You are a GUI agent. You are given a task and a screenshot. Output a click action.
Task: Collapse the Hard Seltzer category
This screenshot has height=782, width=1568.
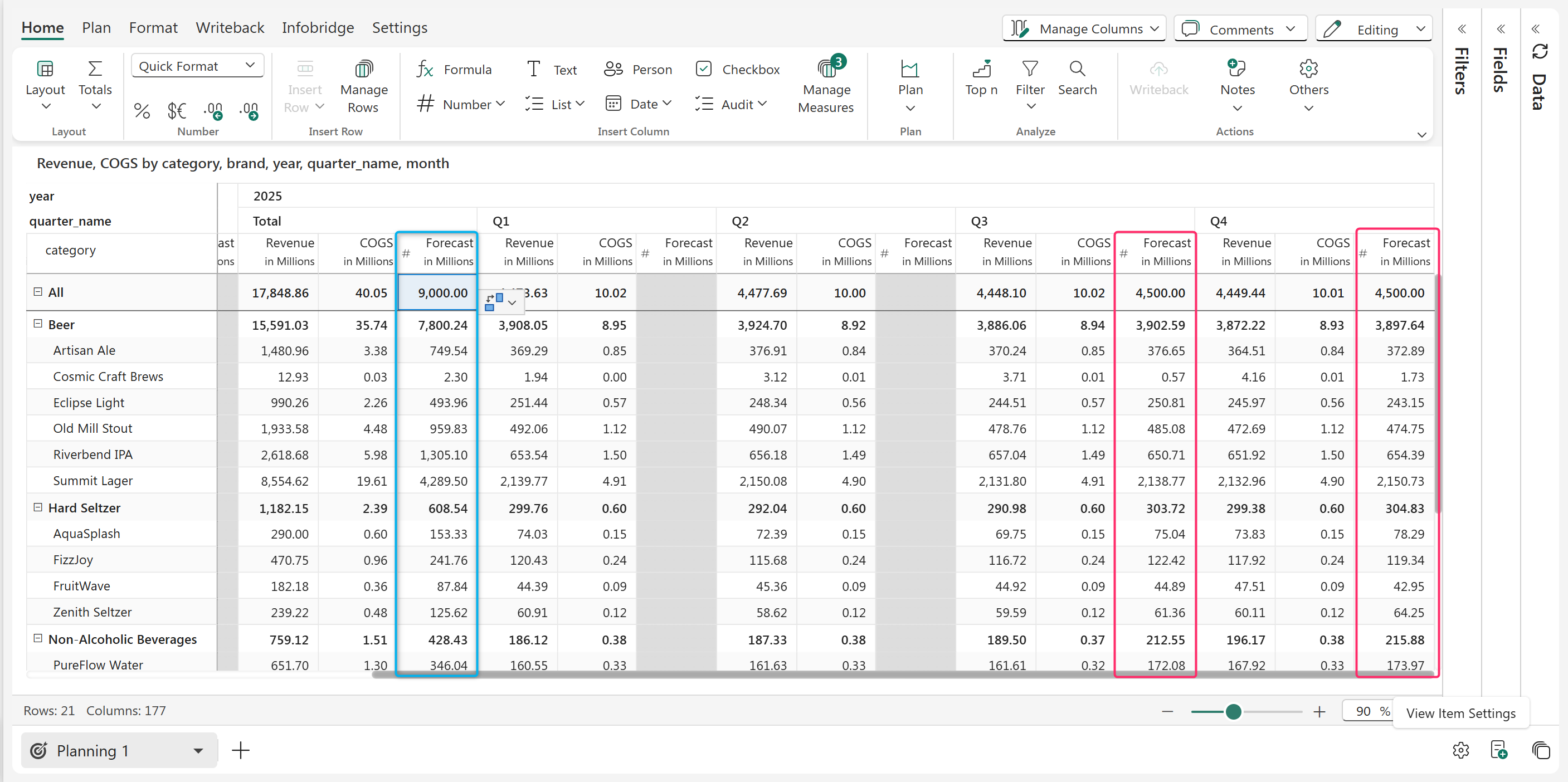38,507
